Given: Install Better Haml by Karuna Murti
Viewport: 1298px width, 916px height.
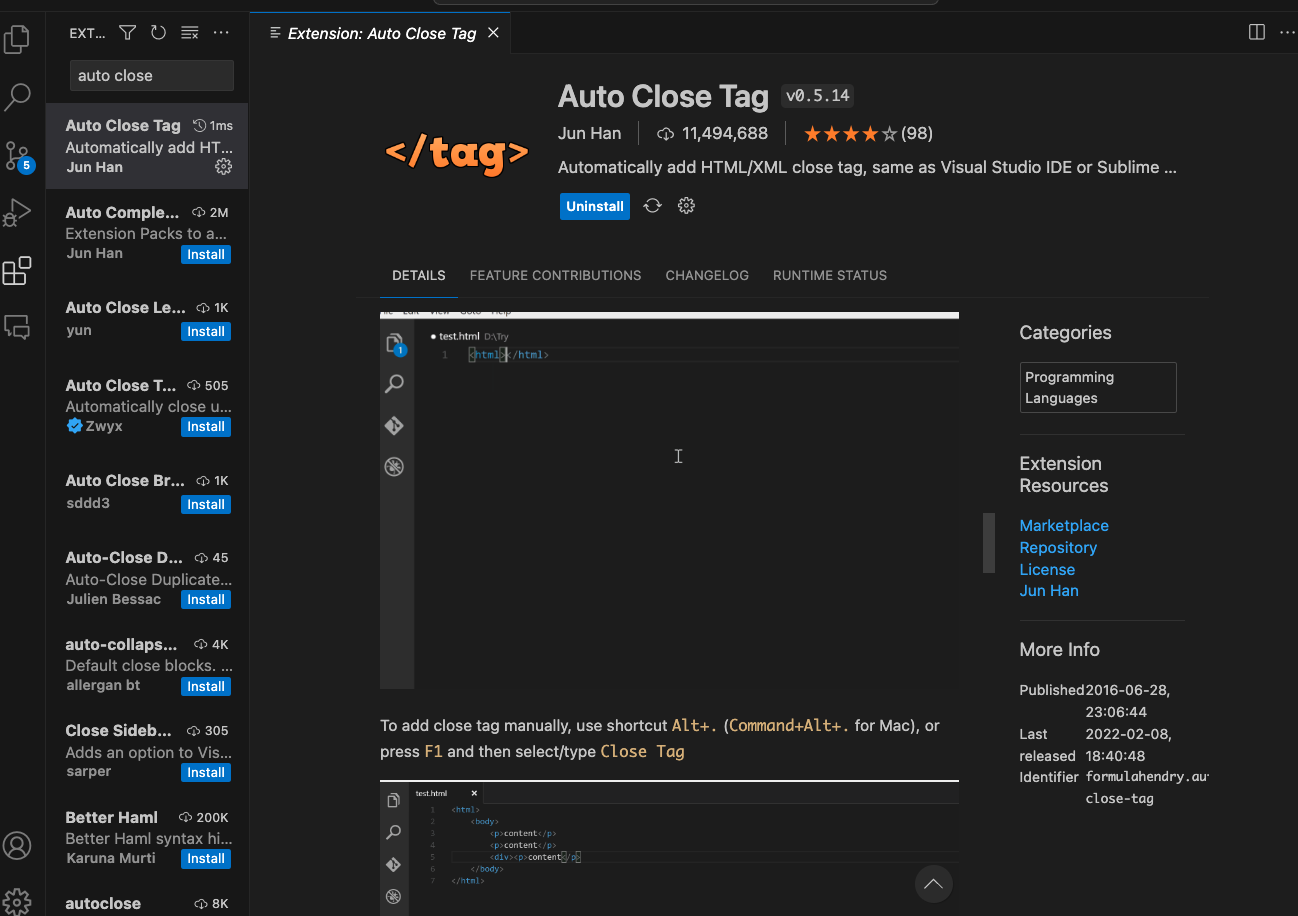Looking at the screenshot, I should click(206, 858).
